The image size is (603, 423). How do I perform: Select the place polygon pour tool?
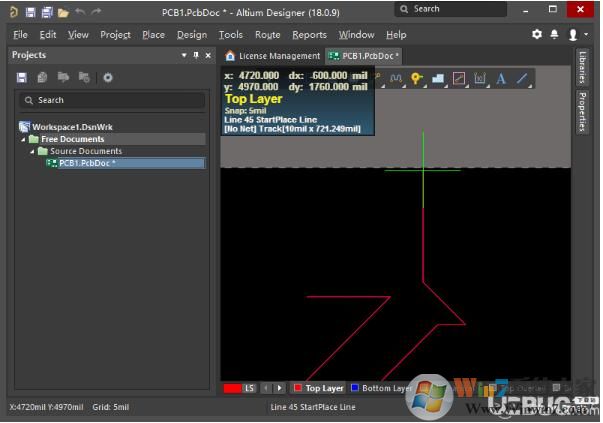tap(438, 79)
